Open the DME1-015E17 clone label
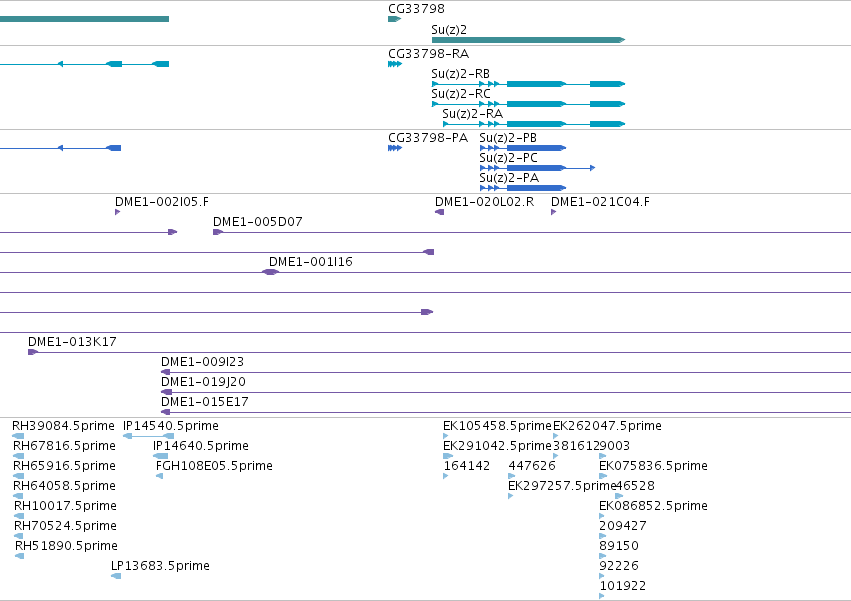 point(205,402)
